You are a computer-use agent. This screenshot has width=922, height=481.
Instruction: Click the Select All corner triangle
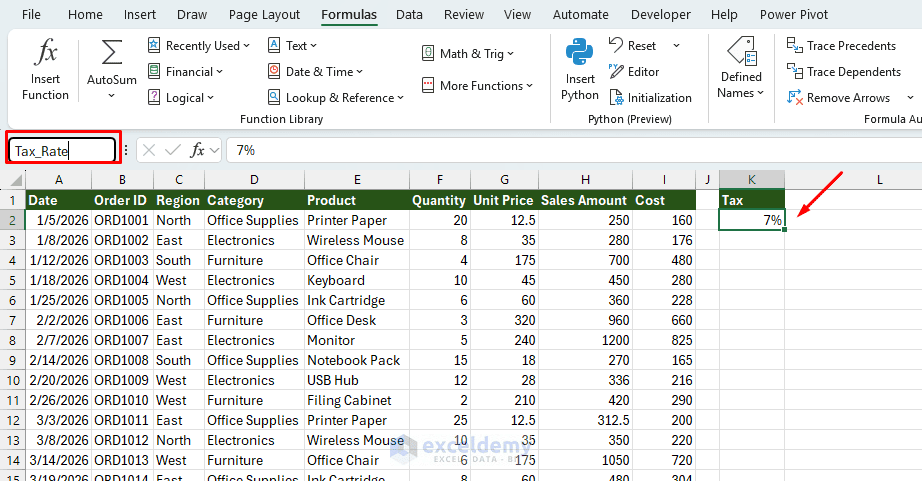16,180
